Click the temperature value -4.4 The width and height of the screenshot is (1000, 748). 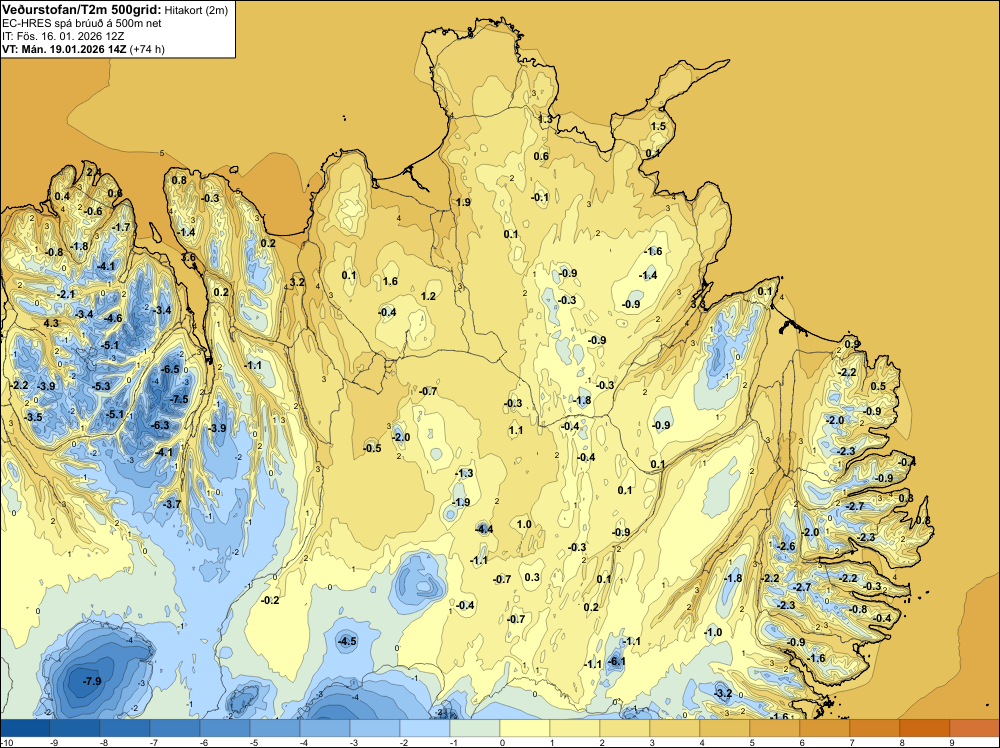(484, 529)
